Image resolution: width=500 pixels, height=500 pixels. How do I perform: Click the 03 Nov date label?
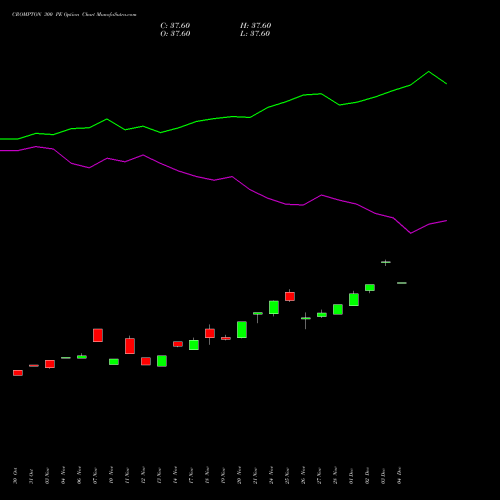(x=47, y=476)
